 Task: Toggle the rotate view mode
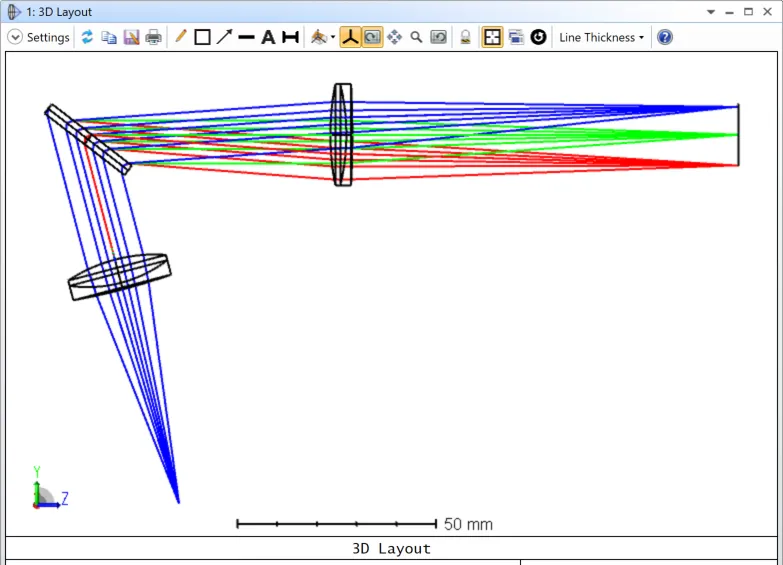pos(371,37)
